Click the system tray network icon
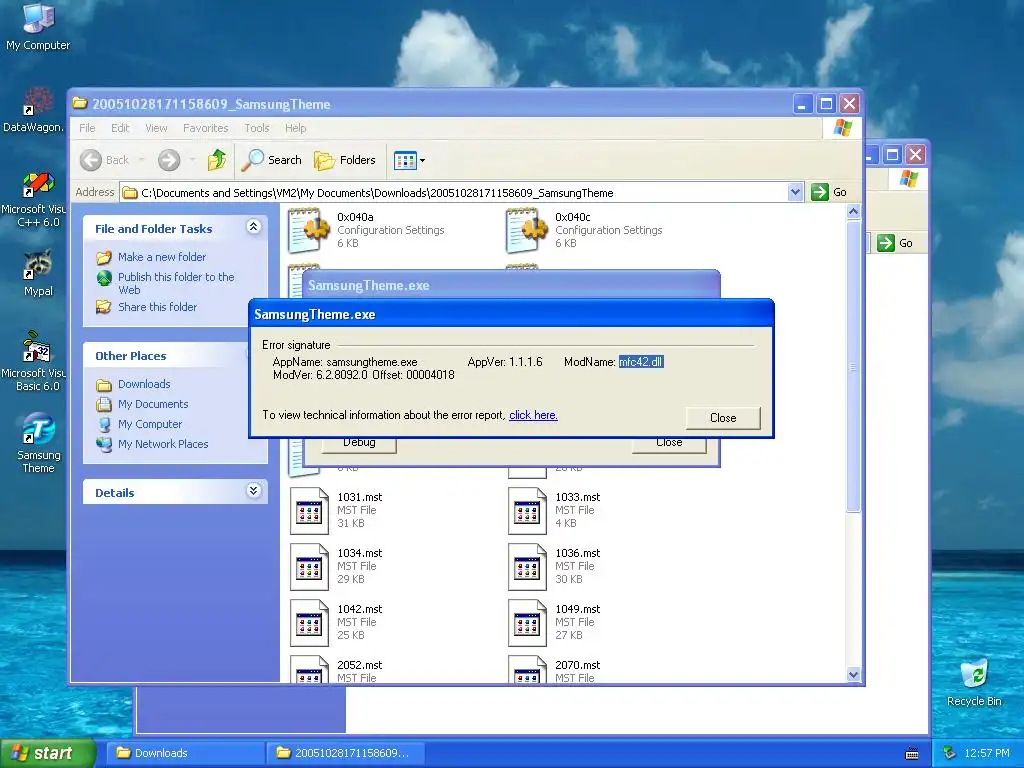Screen dimensions: 1024x768 coord(949,753)
